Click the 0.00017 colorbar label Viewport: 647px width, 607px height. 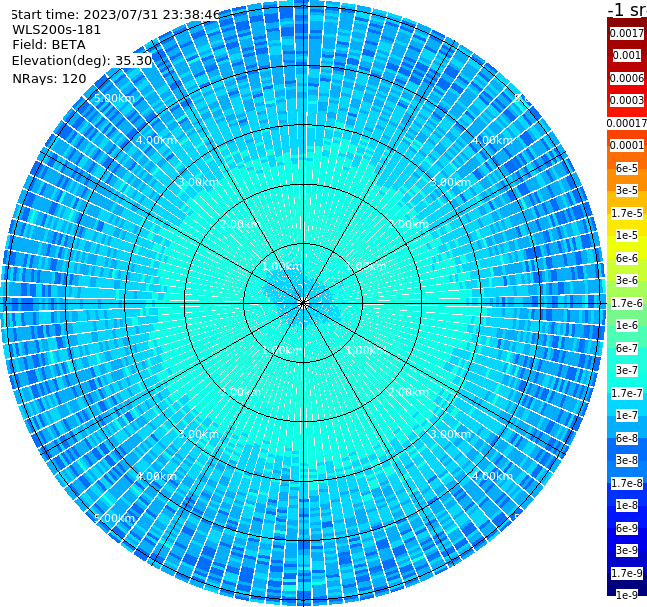point(627,123)
